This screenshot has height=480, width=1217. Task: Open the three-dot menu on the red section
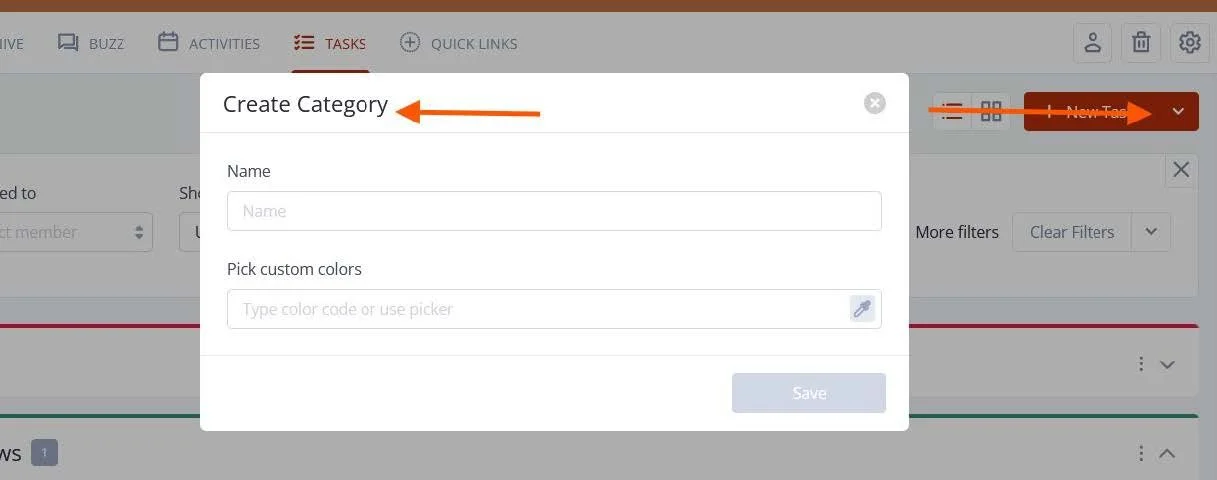1141,364
